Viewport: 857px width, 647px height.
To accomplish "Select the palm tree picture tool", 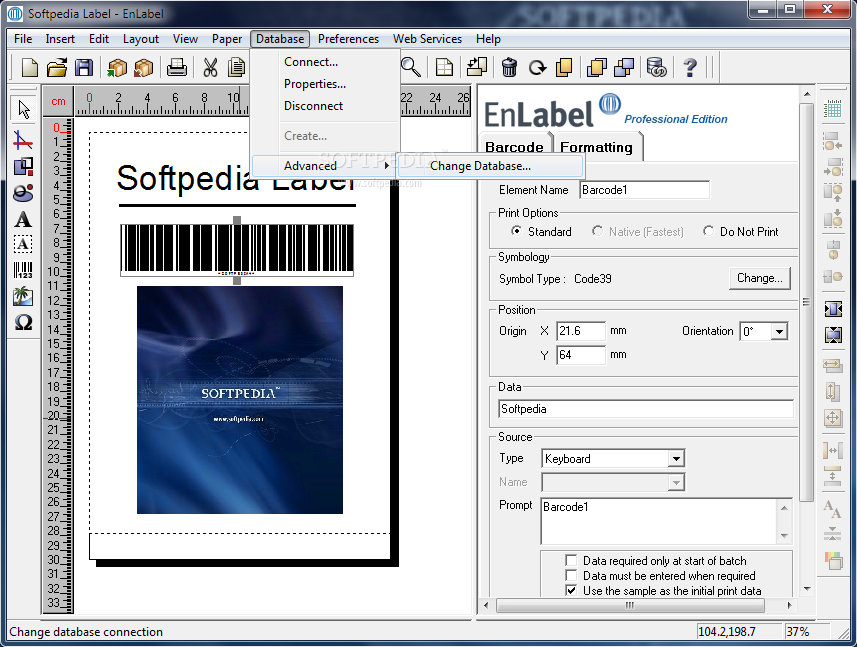I will pos(23,296).
